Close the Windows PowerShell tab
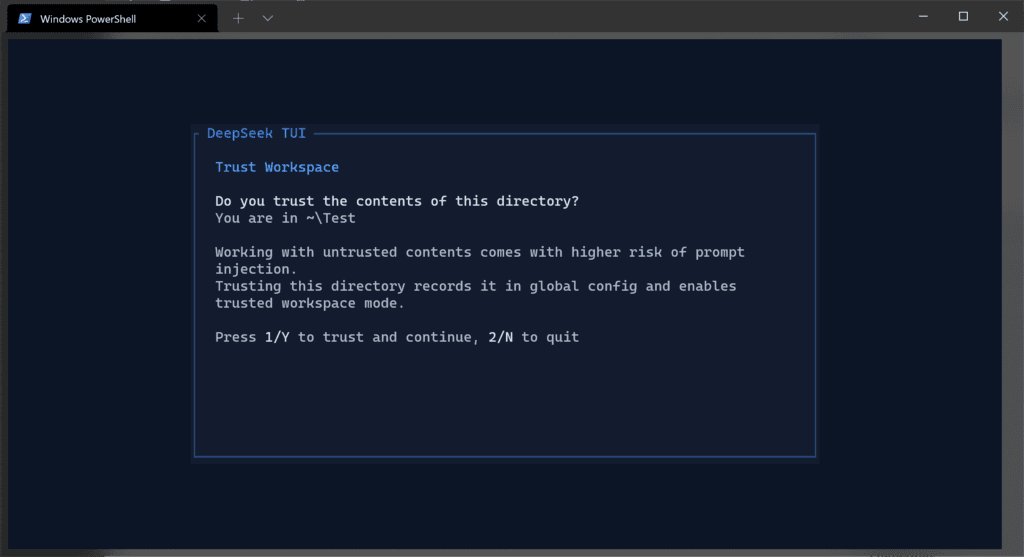The image size is (1024, 557). 201,18
